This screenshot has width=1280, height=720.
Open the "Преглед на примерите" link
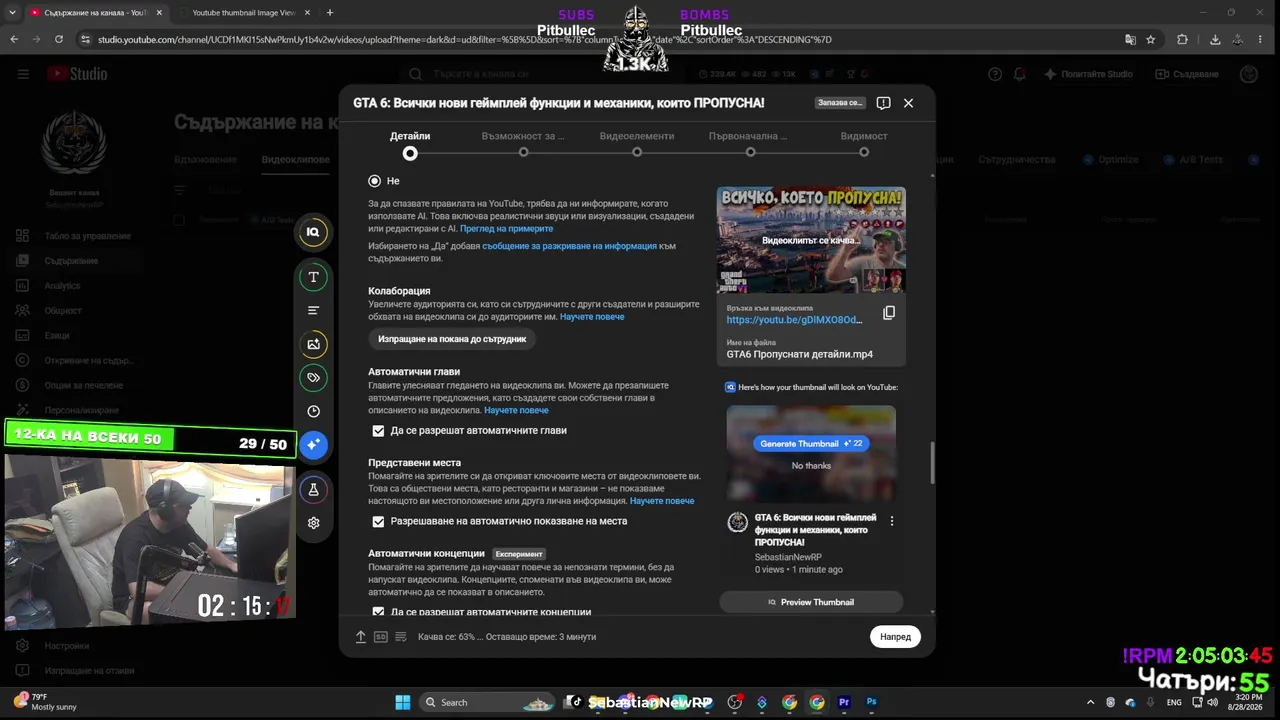(x=506, y=229)
